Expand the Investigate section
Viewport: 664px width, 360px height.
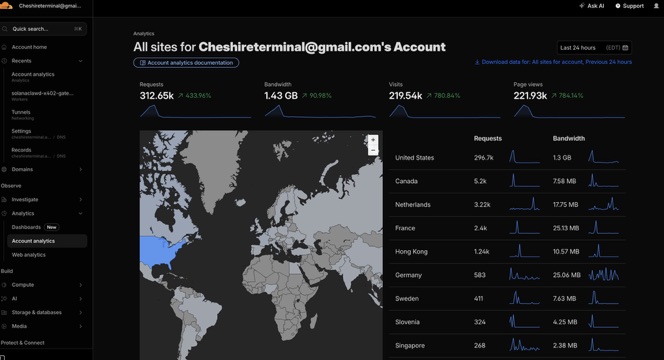(x=80, y=199)
